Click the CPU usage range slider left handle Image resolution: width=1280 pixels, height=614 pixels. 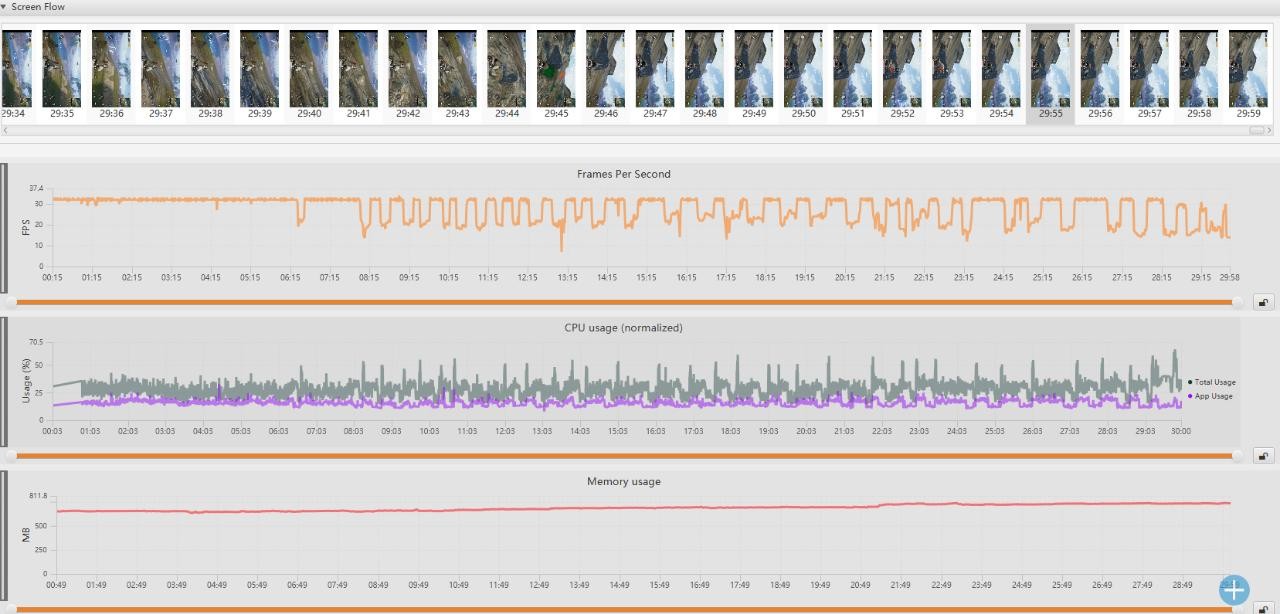click(11, 456)
